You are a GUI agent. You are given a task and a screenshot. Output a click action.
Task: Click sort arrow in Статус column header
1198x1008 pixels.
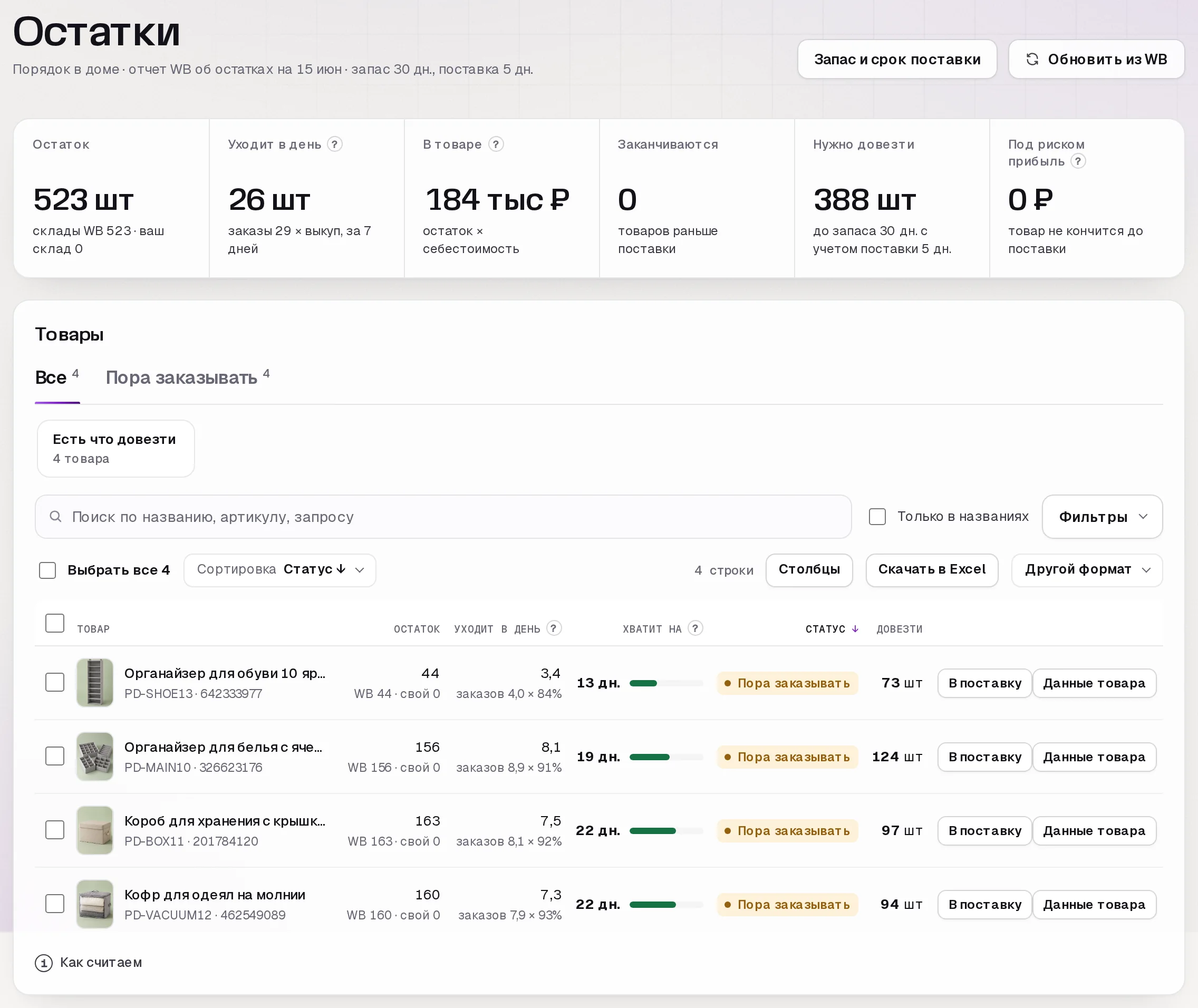855,628
